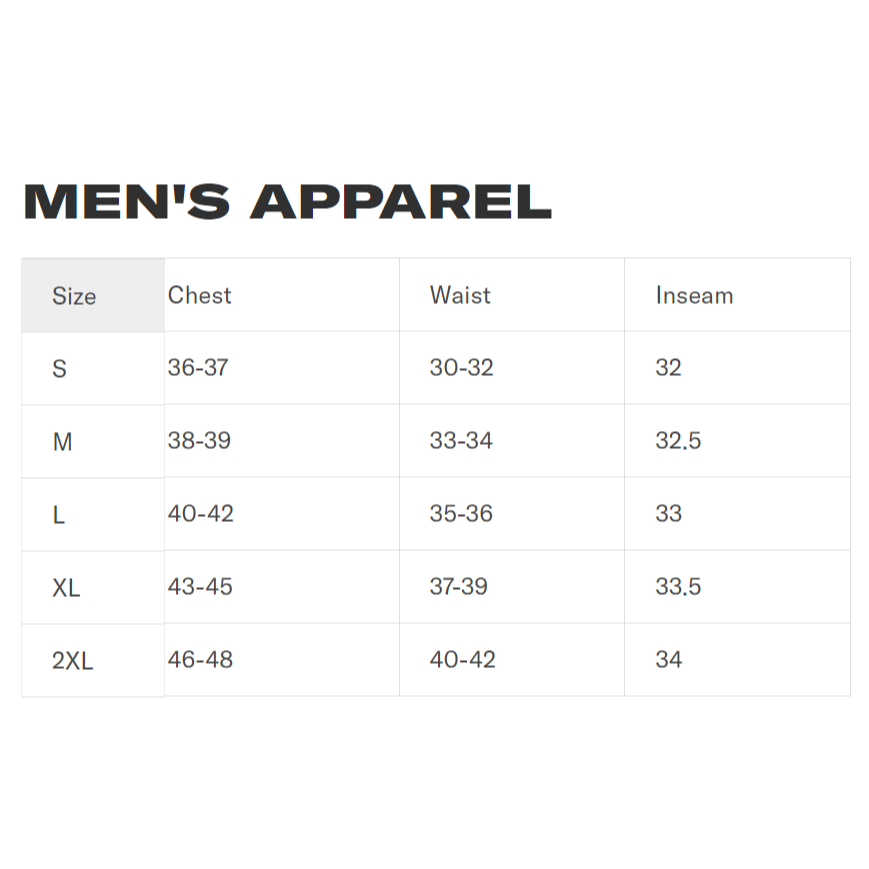Screen dimensions: 869x869
Task: Click the Chest column header
Action: pos(200,295)
